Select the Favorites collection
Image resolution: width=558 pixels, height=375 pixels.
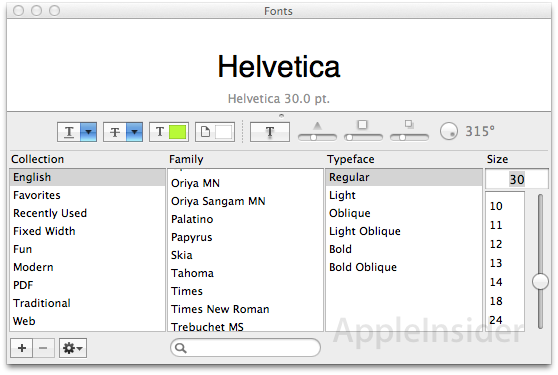coord(88,195)
